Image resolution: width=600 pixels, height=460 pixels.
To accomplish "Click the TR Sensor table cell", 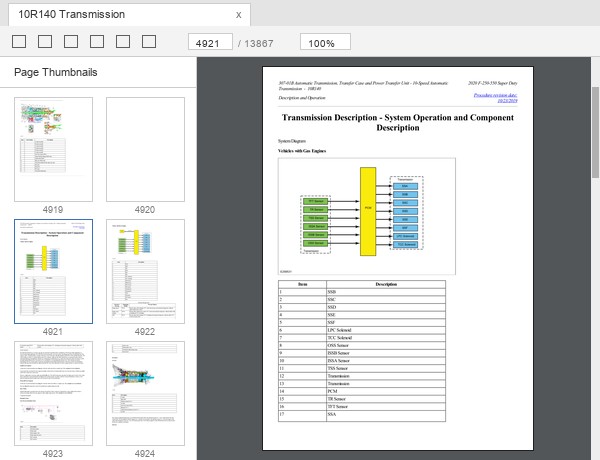I will point(386,399).
